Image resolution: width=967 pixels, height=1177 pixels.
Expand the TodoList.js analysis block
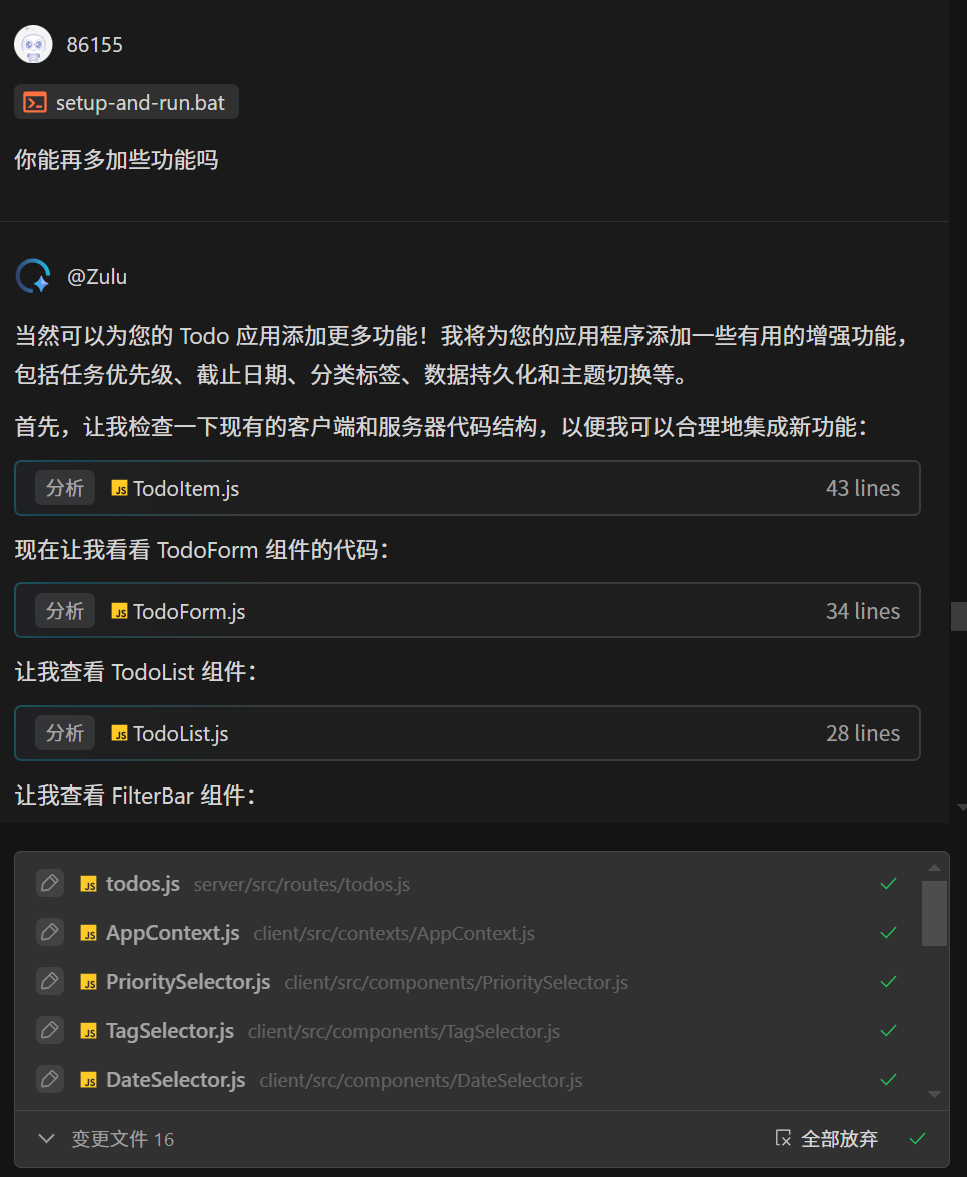point(467,733)
